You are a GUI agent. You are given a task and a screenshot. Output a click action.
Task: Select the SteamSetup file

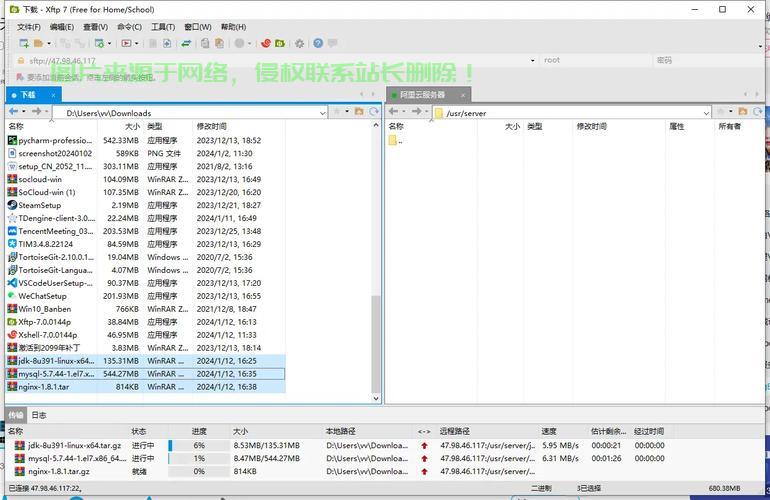pos(34,205)
